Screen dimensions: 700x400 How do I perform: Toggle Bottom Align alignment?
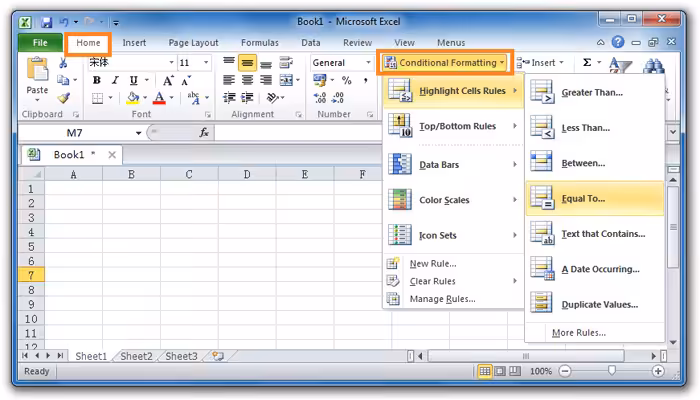click(x=266, y=64)
